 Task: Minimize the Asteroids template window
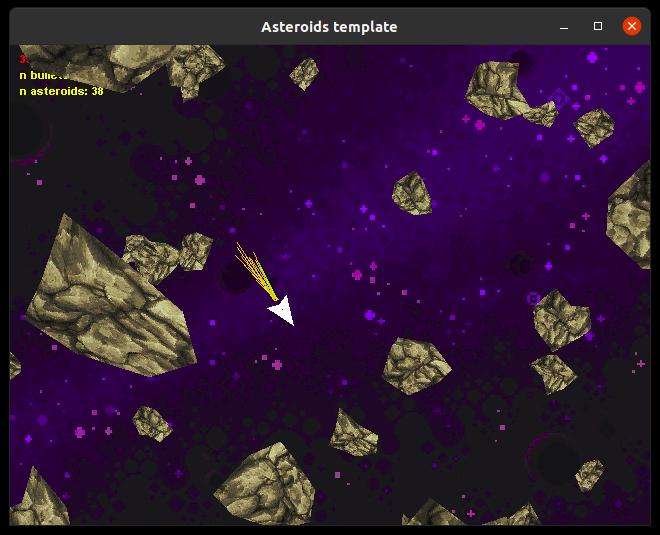[565, 27]
